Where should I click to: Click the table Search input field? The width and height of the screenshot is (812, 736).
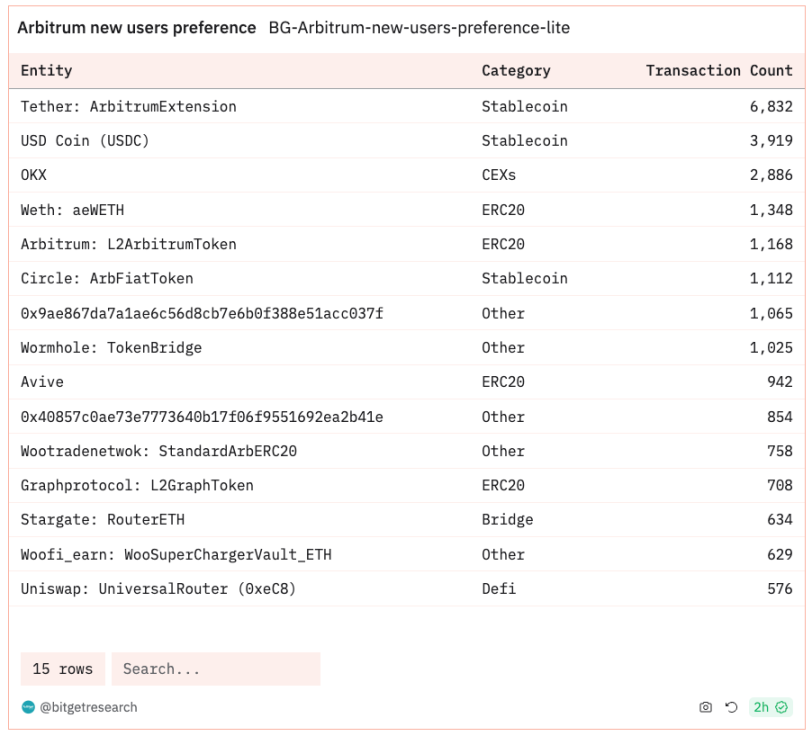click(215, 669)
